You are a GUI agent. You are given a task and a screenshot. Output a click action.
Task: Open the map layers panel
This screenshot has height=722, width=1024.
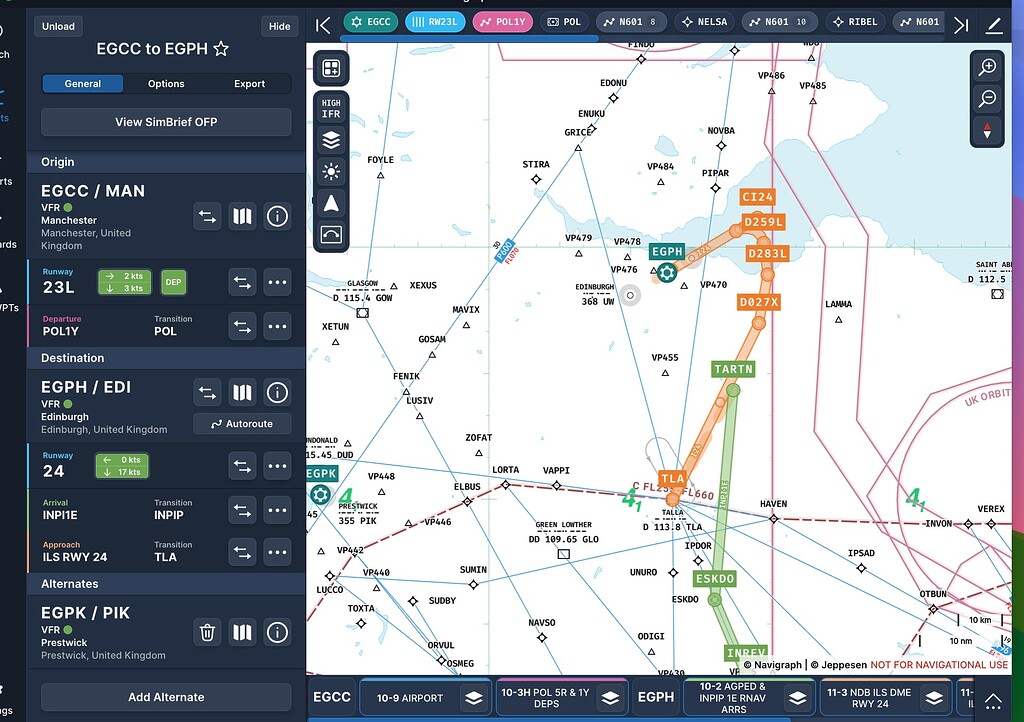point(330,140)
